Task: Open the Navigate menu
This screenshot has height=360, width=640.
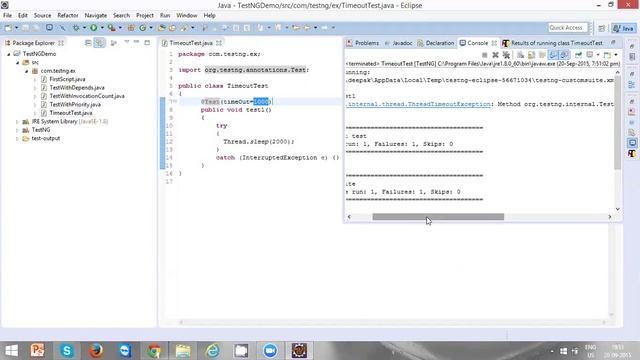Action: pos(96,16)
